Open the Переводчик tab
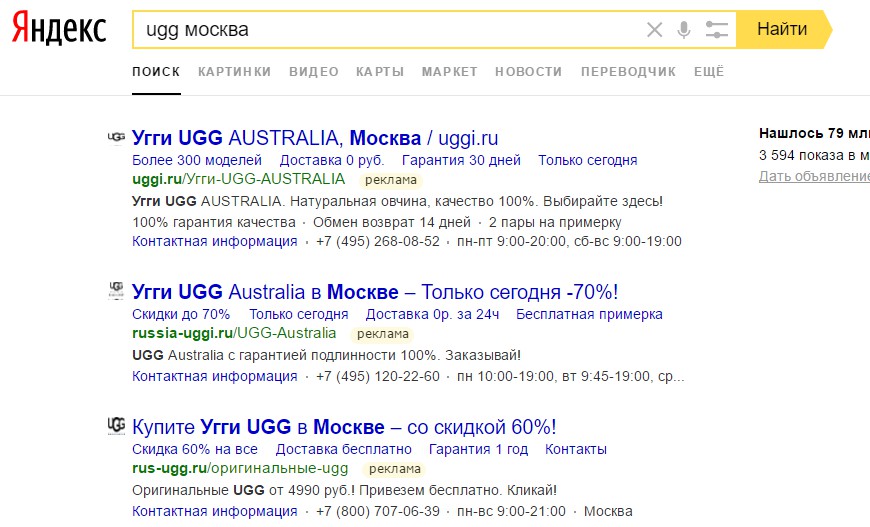The width and height of the screenshot is (870, 527). 628,72
